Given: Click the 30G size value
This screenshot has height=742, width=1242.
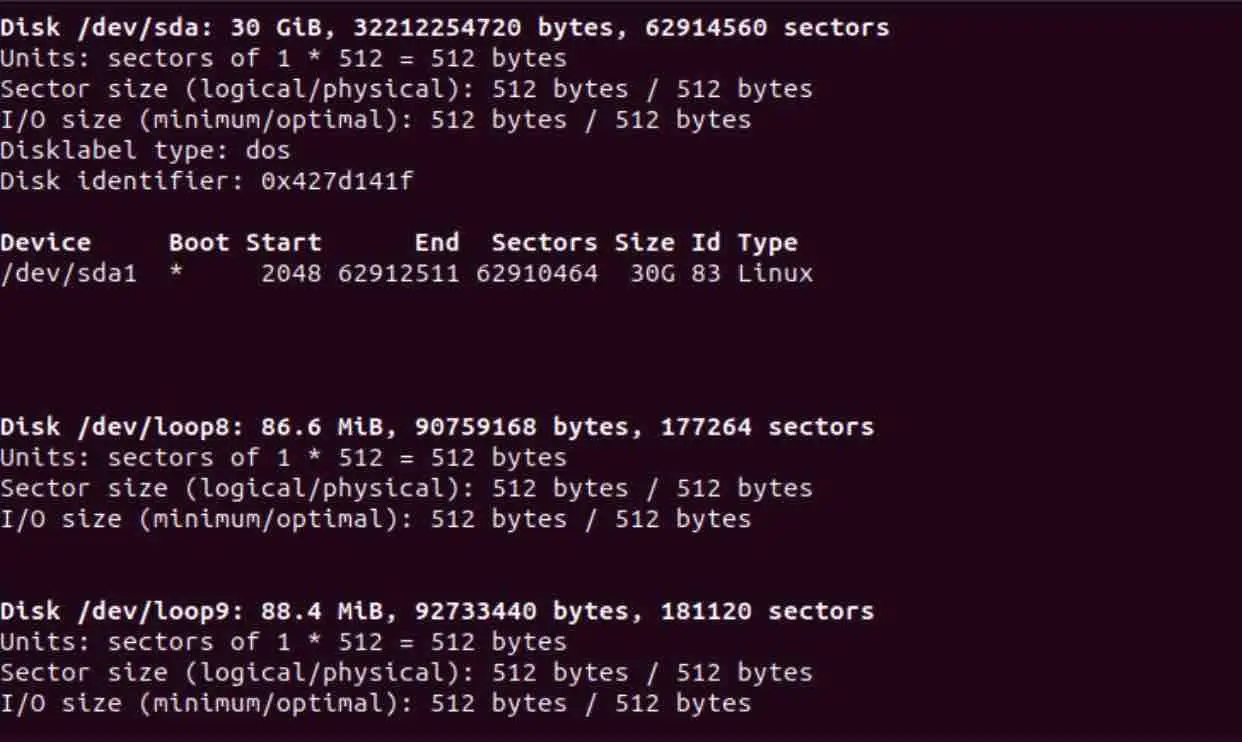Looking at the screenshot, I should [652, 273].
